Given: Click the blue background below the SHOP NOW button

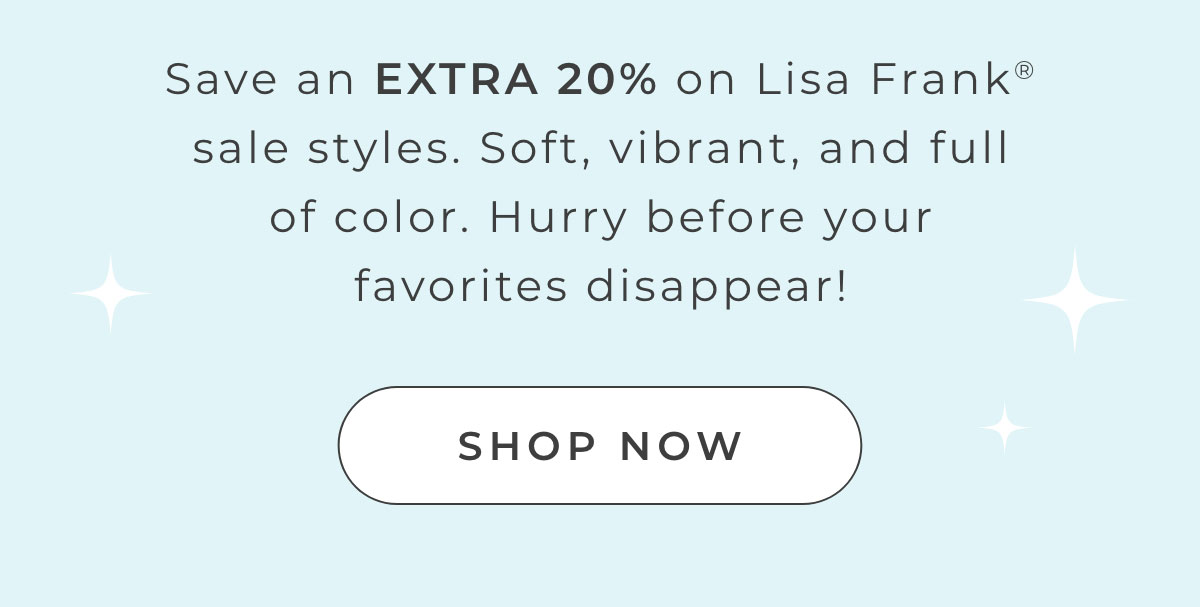Looking at the screenshot, I should (600, 560).
